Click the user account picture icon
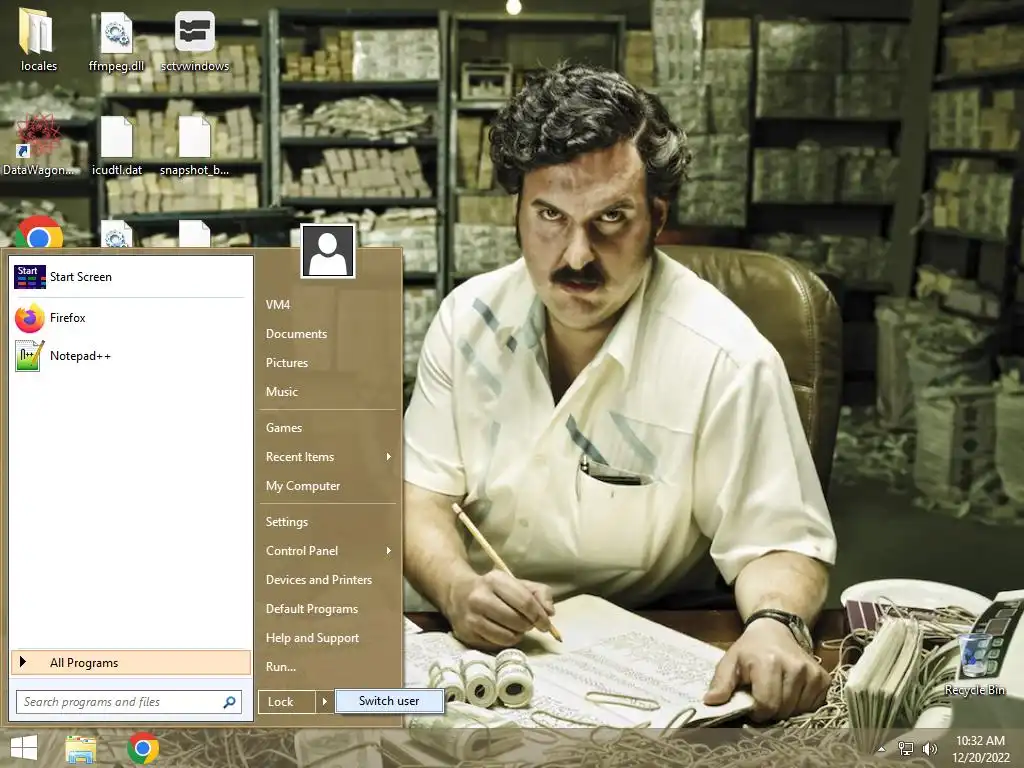Image resolution: width=1024 pixels, height=768 pixels. [x=328, y=251]
